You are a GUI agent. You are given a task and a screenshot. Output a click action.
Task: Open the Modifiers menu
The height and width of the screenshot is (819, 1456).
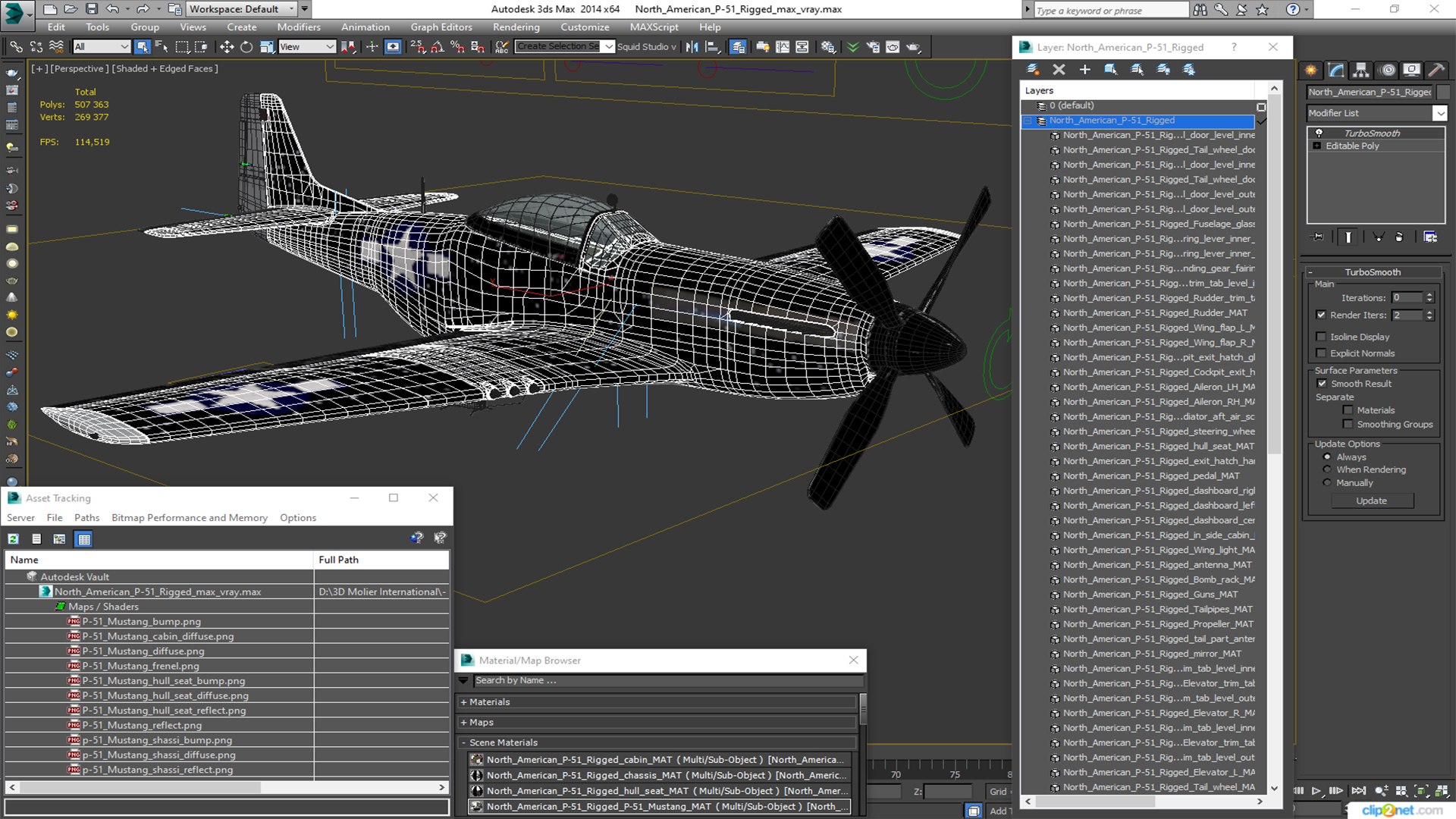(299, 27)
